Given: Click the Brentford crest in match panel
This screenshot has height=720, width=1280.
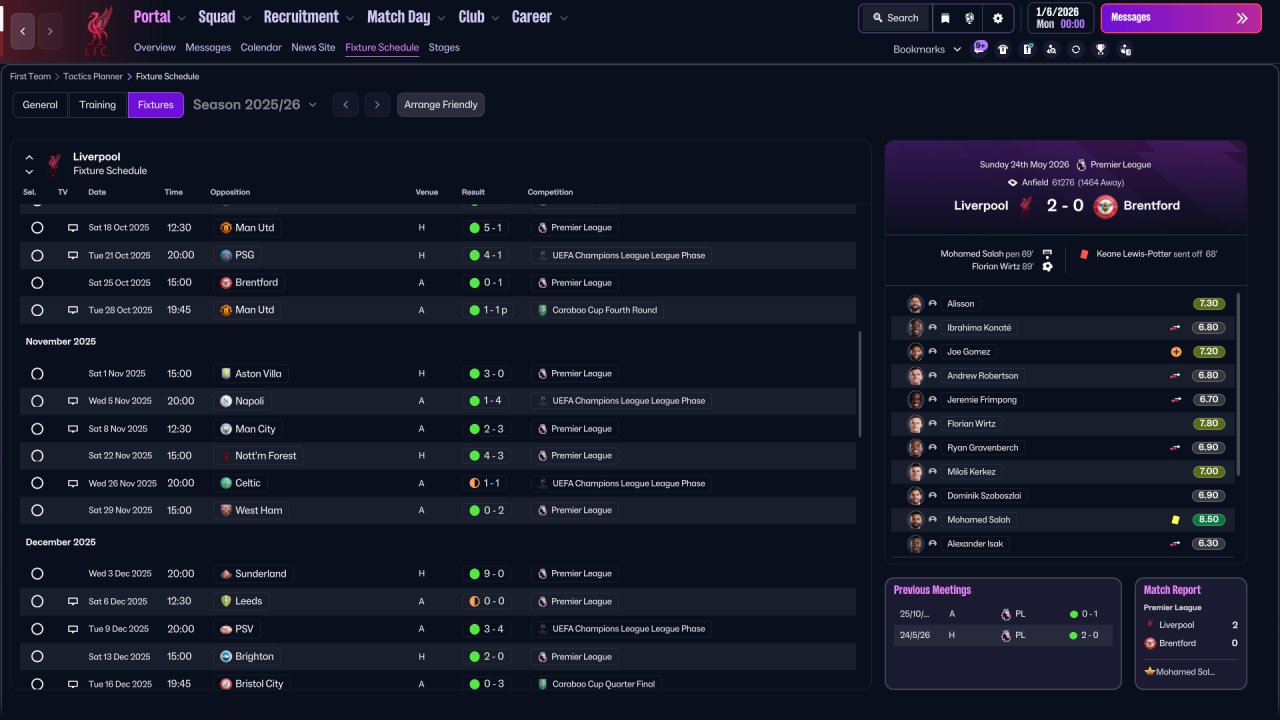Looking at the screenshot, I should tap(1105, 206).
